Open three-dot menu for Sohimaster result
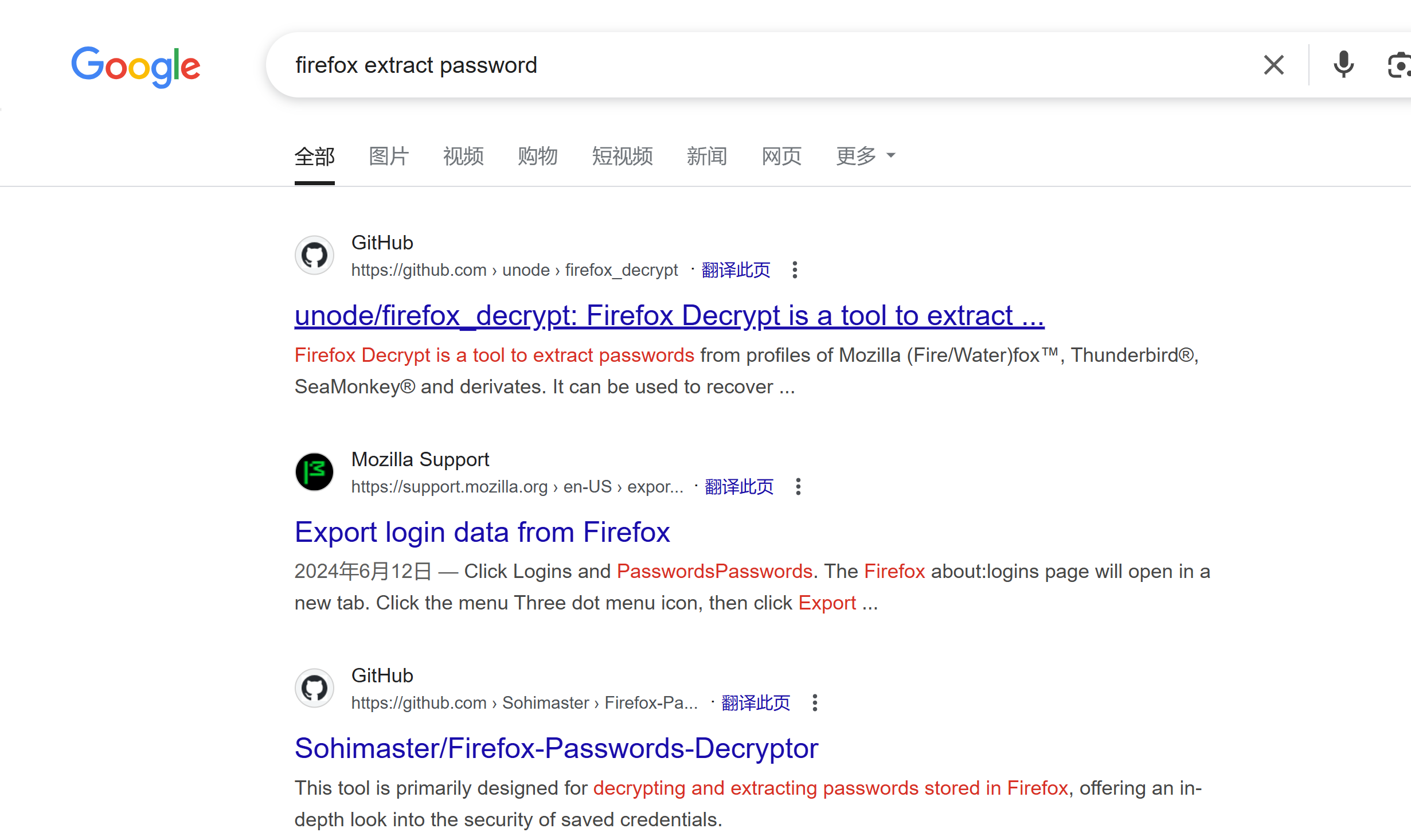 tap(815, 703)
